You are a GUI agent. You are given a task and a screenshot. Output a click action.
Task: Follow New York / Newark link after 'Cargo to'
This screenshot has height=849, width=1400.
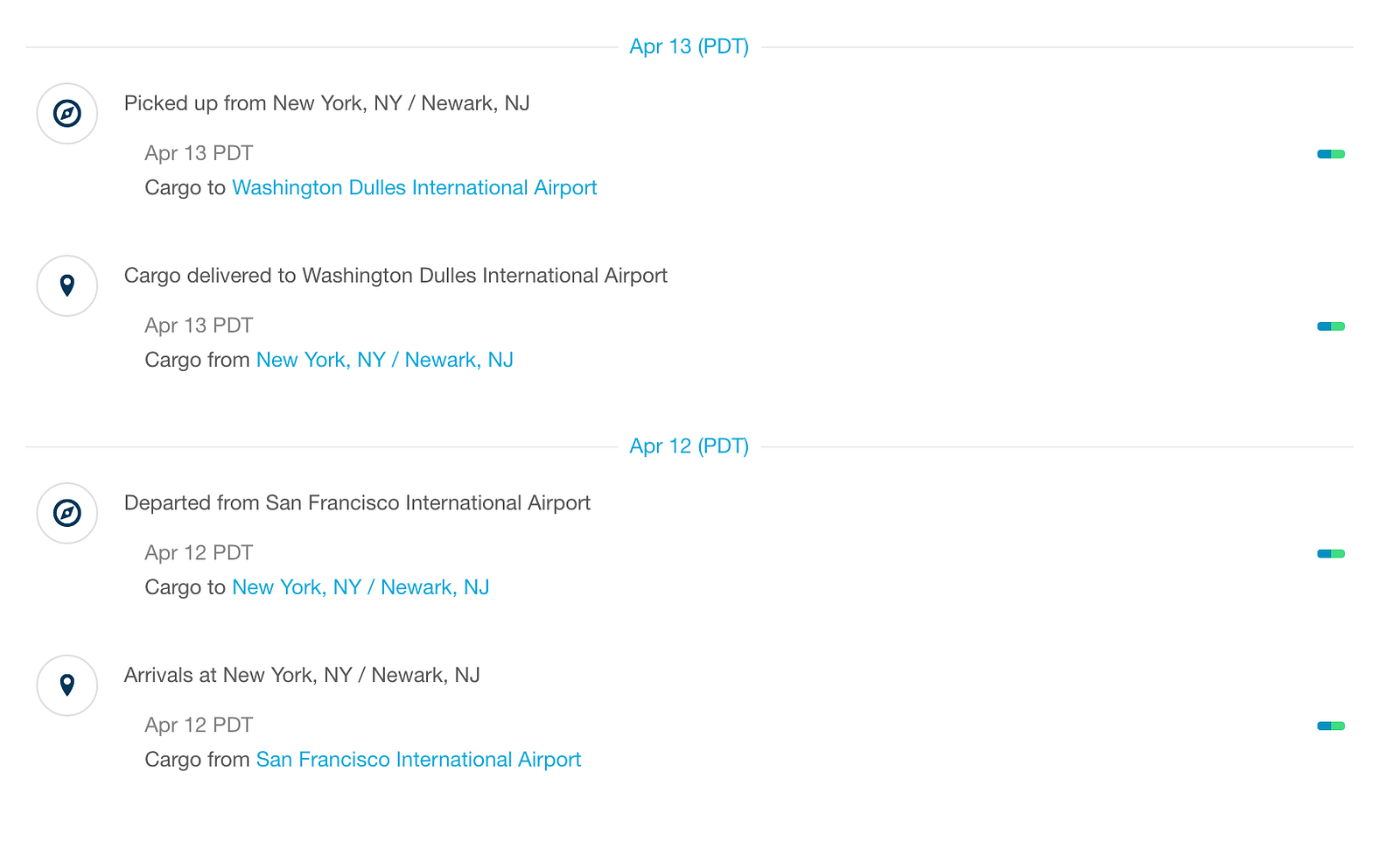pyautogui.click(x=360, y=587)
